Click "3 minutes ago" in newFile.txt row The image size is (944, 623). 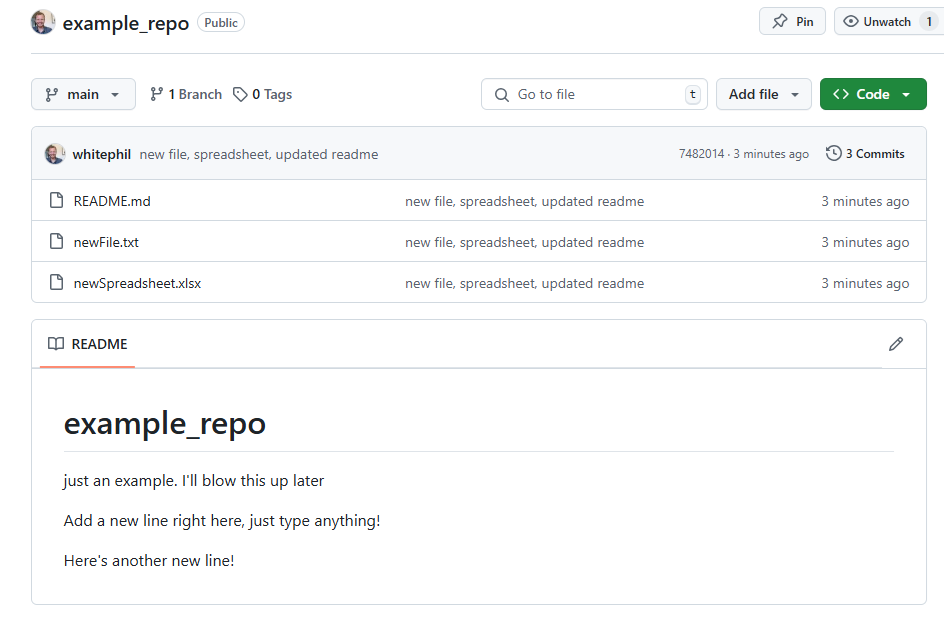pos(865,242)
